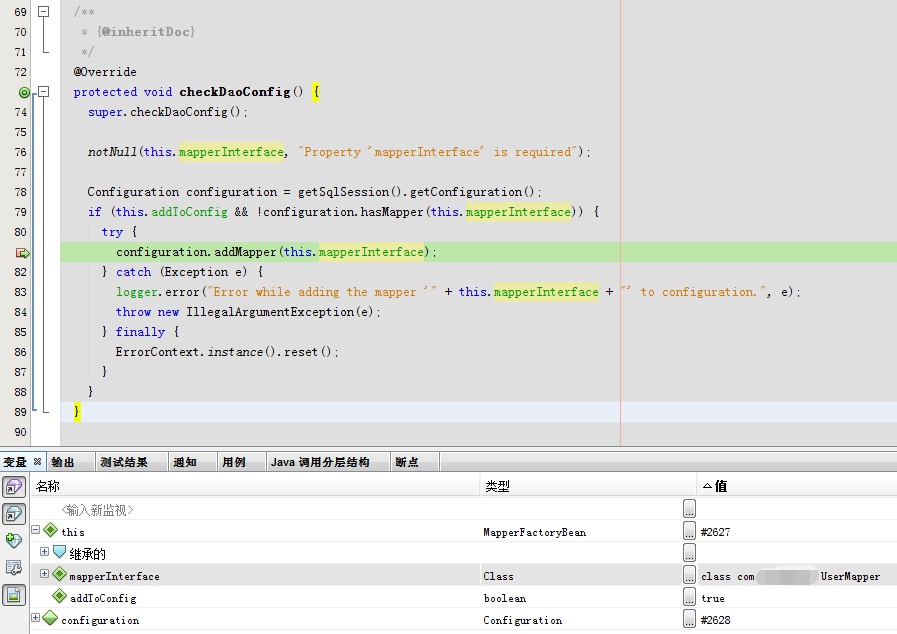Click the @Override annotation text
Image resolution: width=897 pixels, height=634 pixels.
click(105, 72)
